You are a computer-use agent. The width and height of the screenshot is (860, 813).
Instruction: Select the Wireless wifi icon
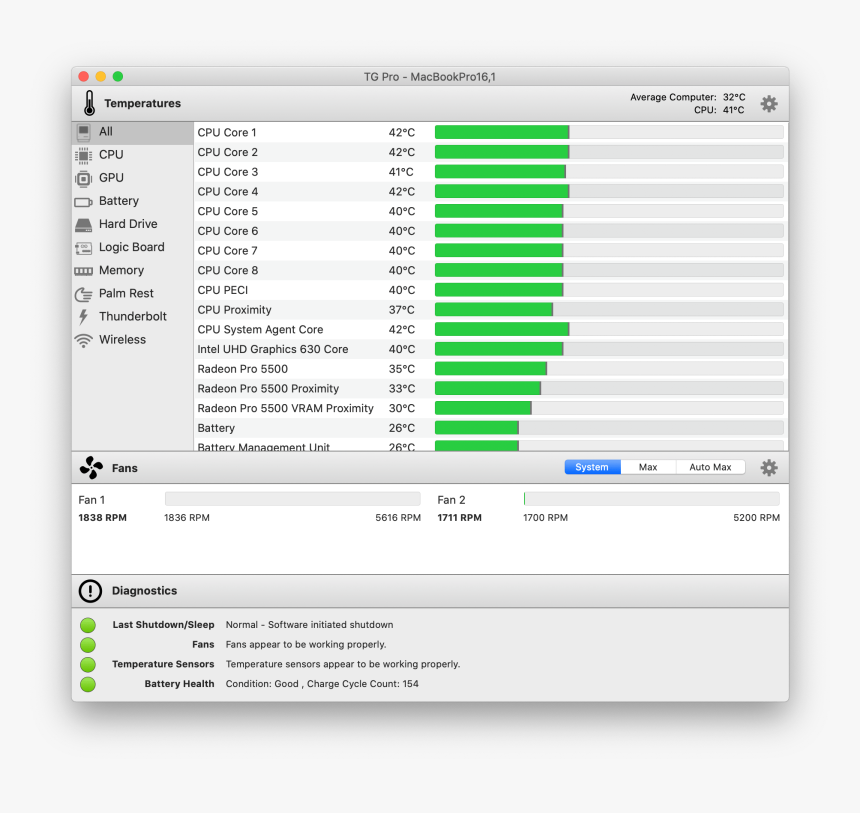coord(84,340)
